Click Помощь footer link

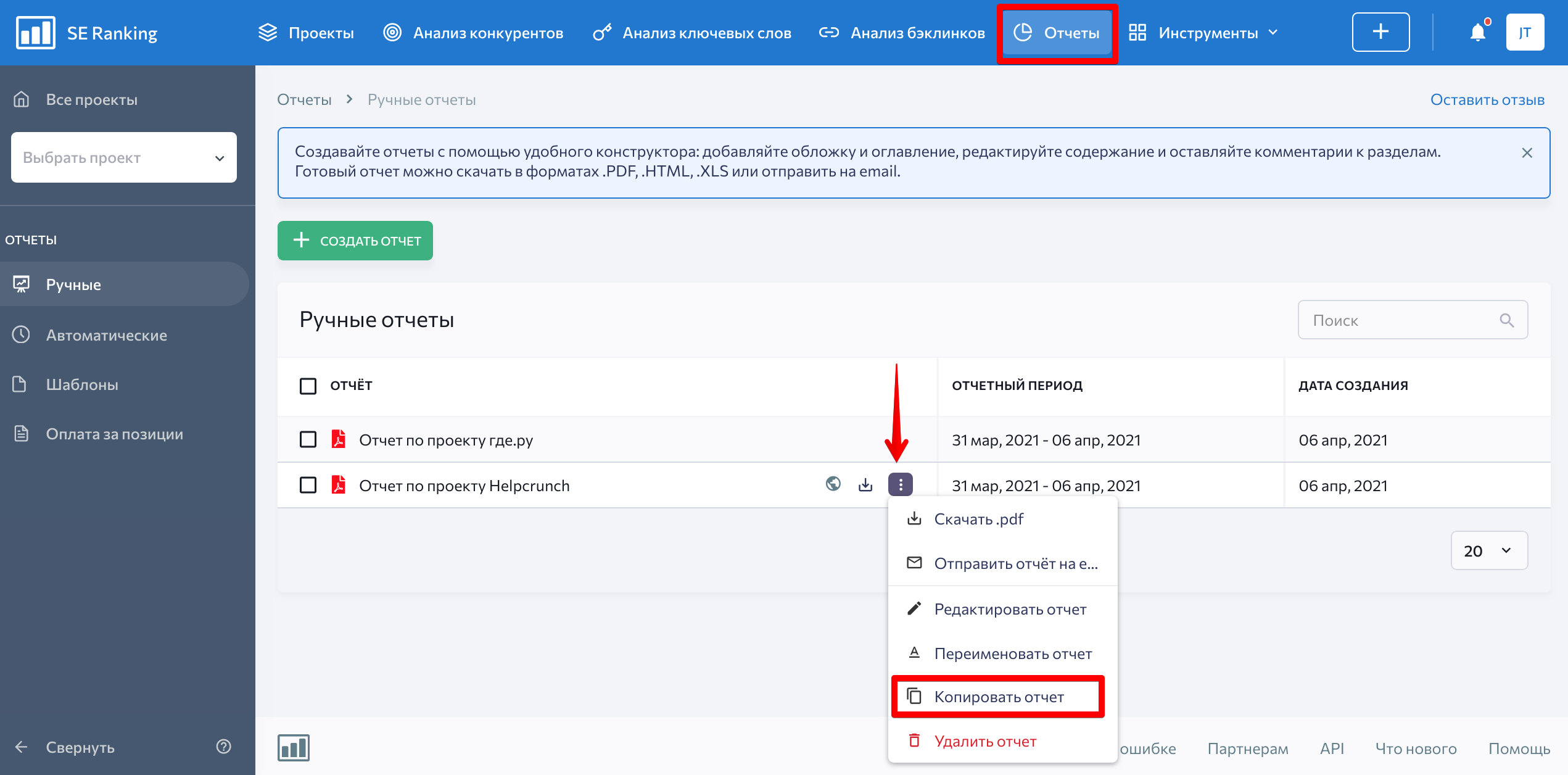click(1519, 748)
